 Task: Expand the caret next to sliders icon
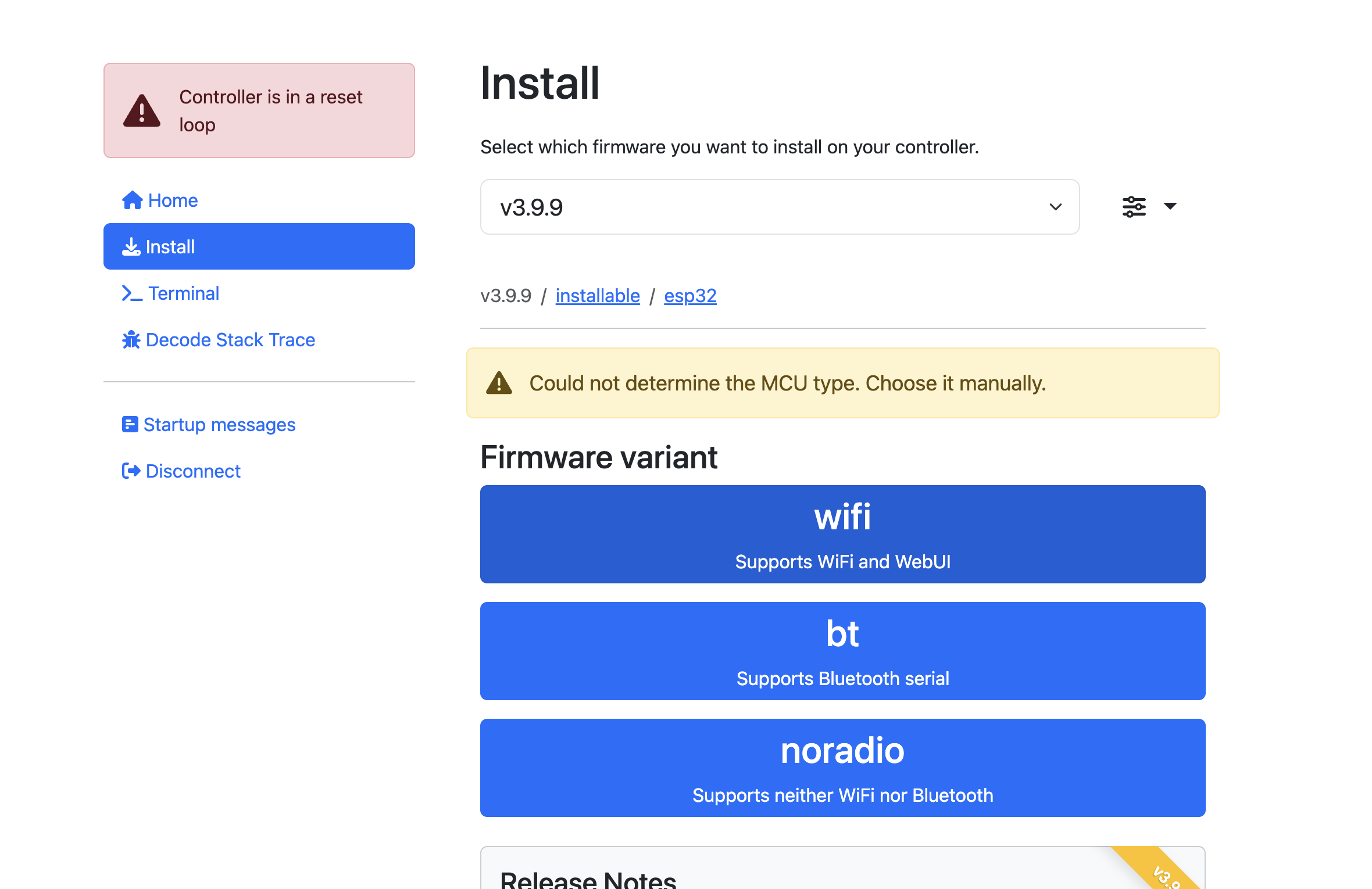tap(1170, 206)
